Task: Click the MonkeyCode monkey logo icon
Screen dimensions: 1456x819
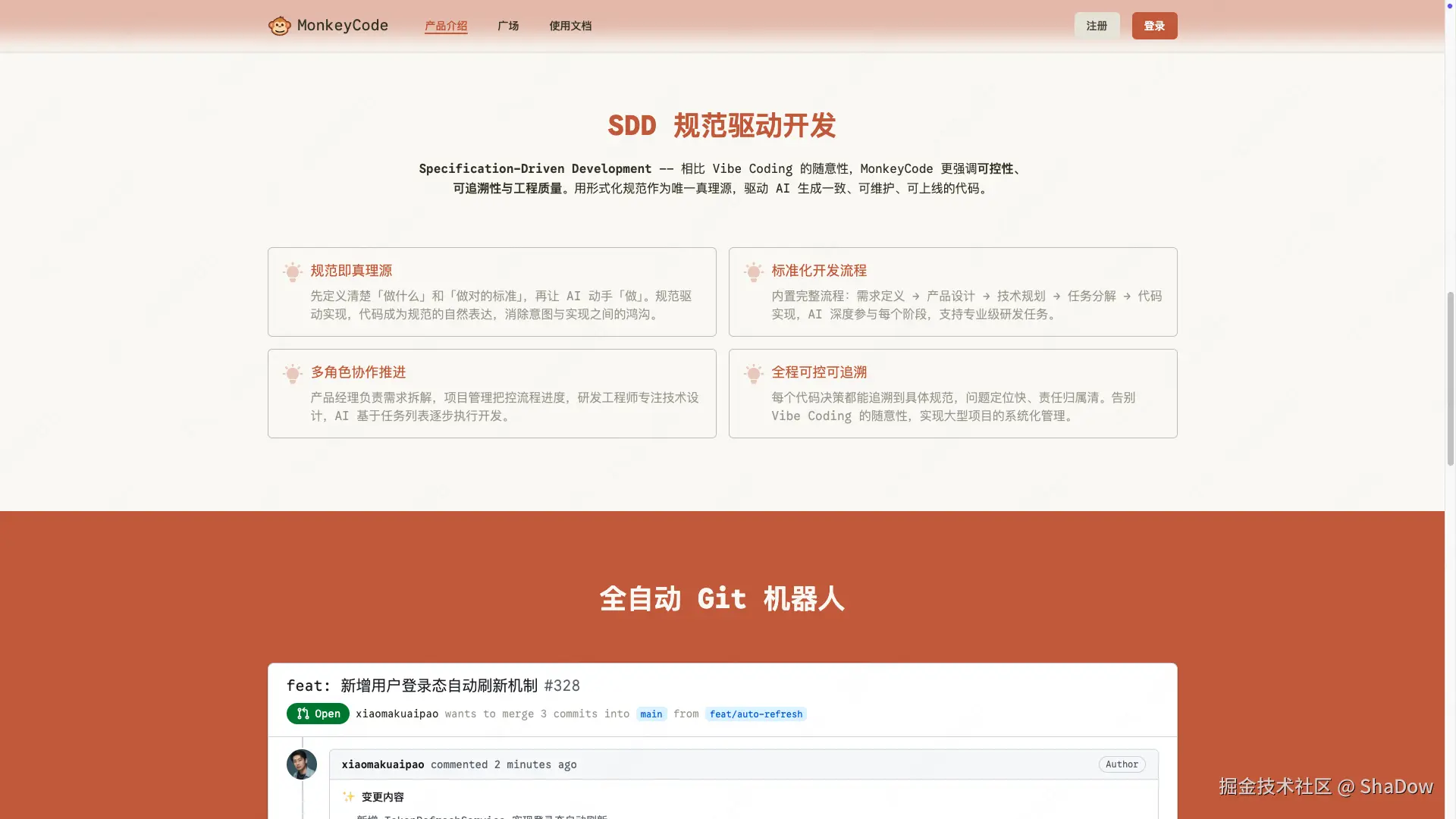Action: pyautogui.click(x=280, y=25)
